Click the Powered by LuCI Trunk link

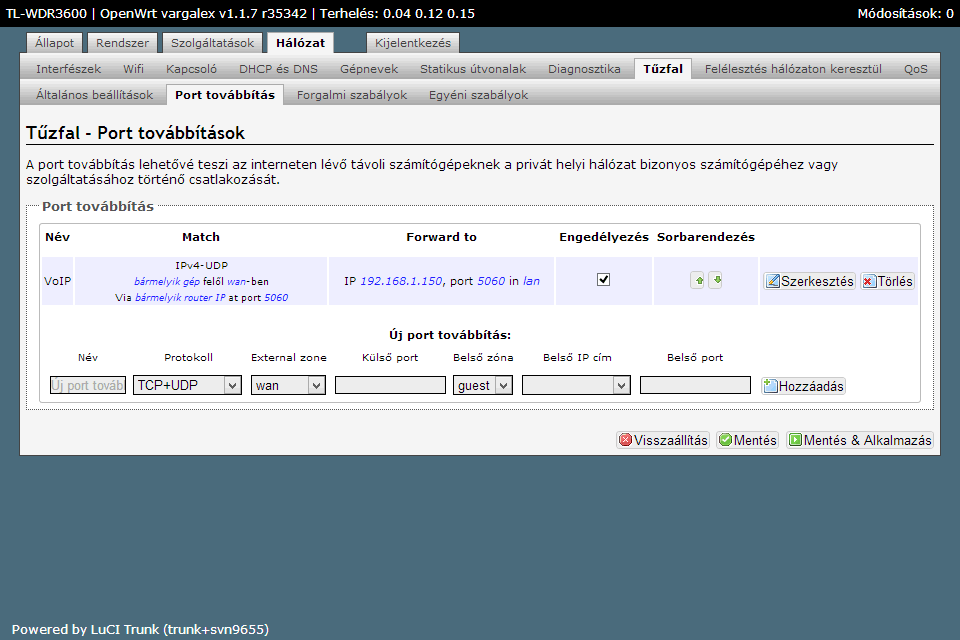(140, 630)
